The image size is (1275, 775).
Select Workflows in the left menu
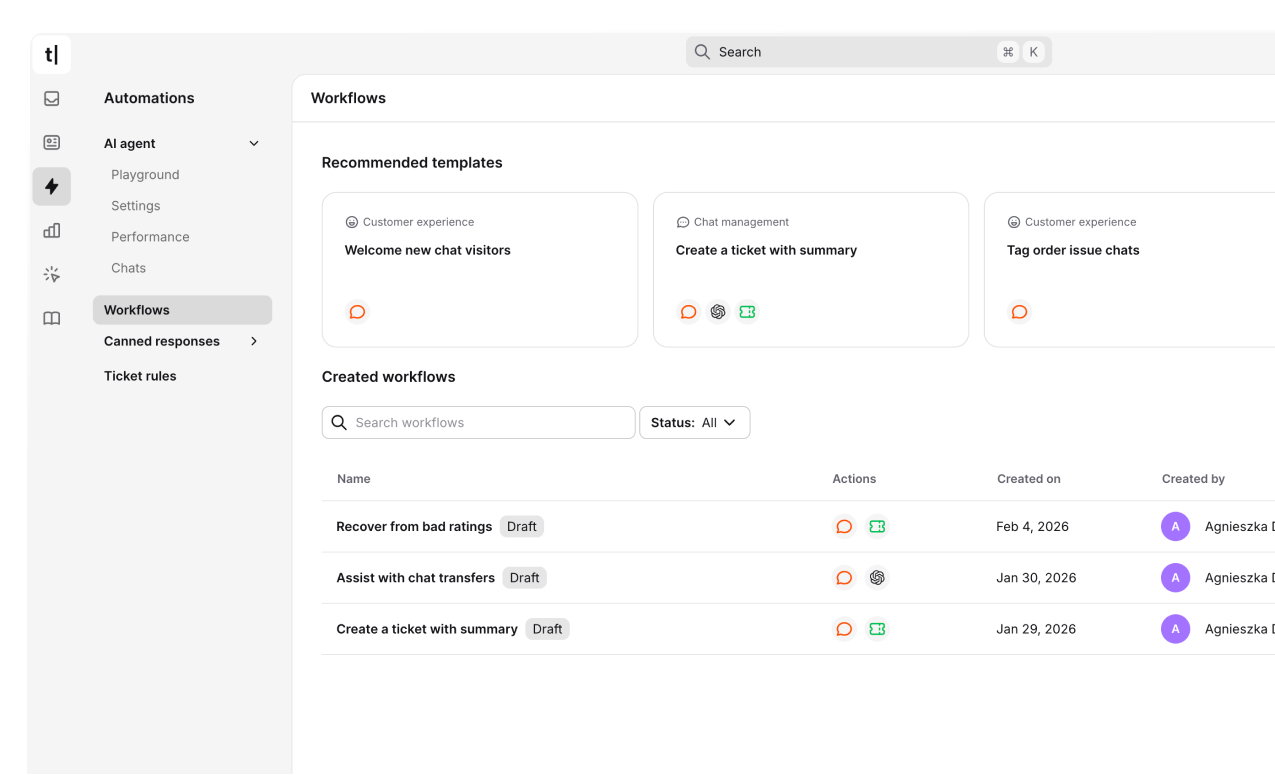[x=136, y=310]
